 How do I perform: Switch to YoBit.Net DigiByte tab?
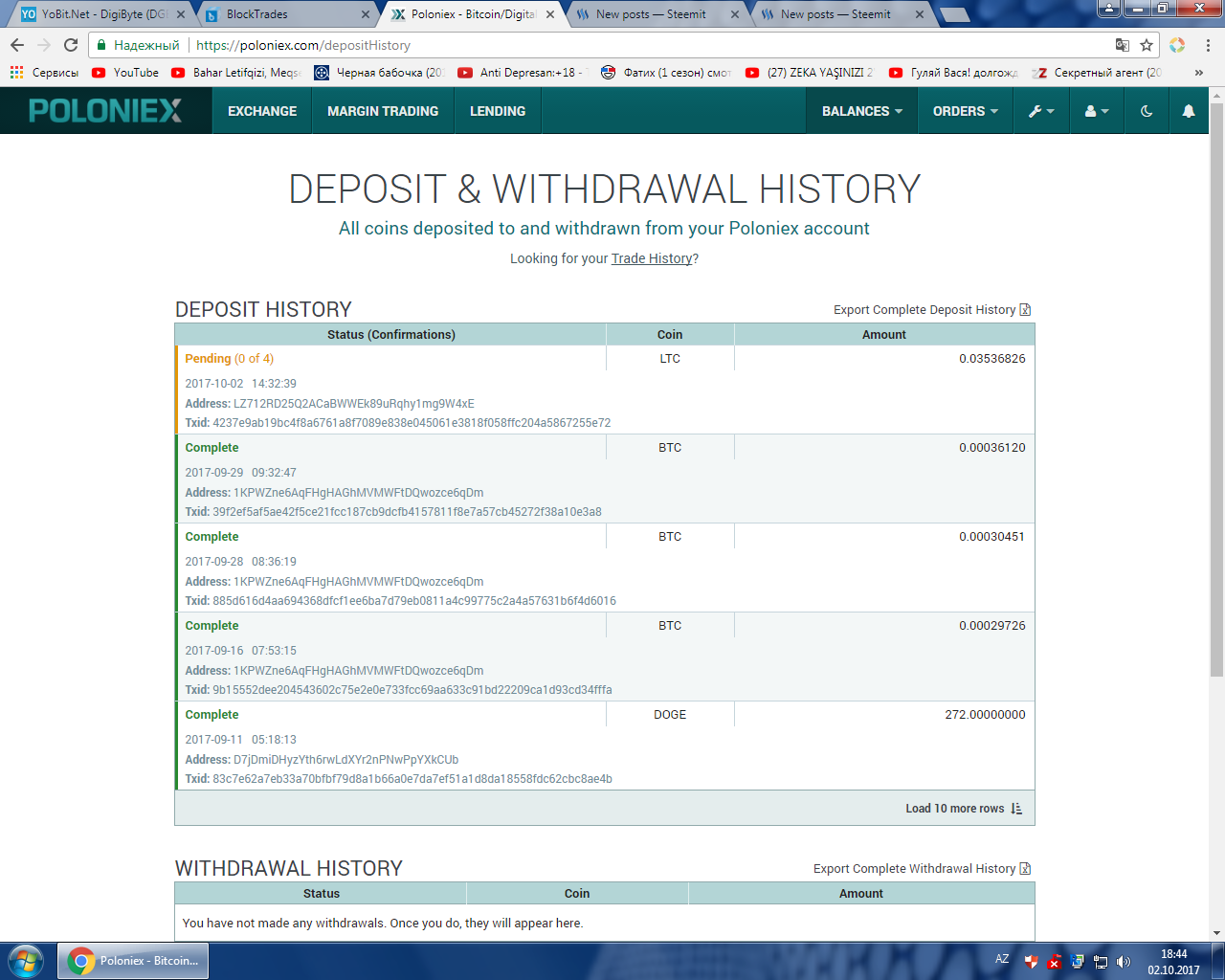tap(102, 14)
